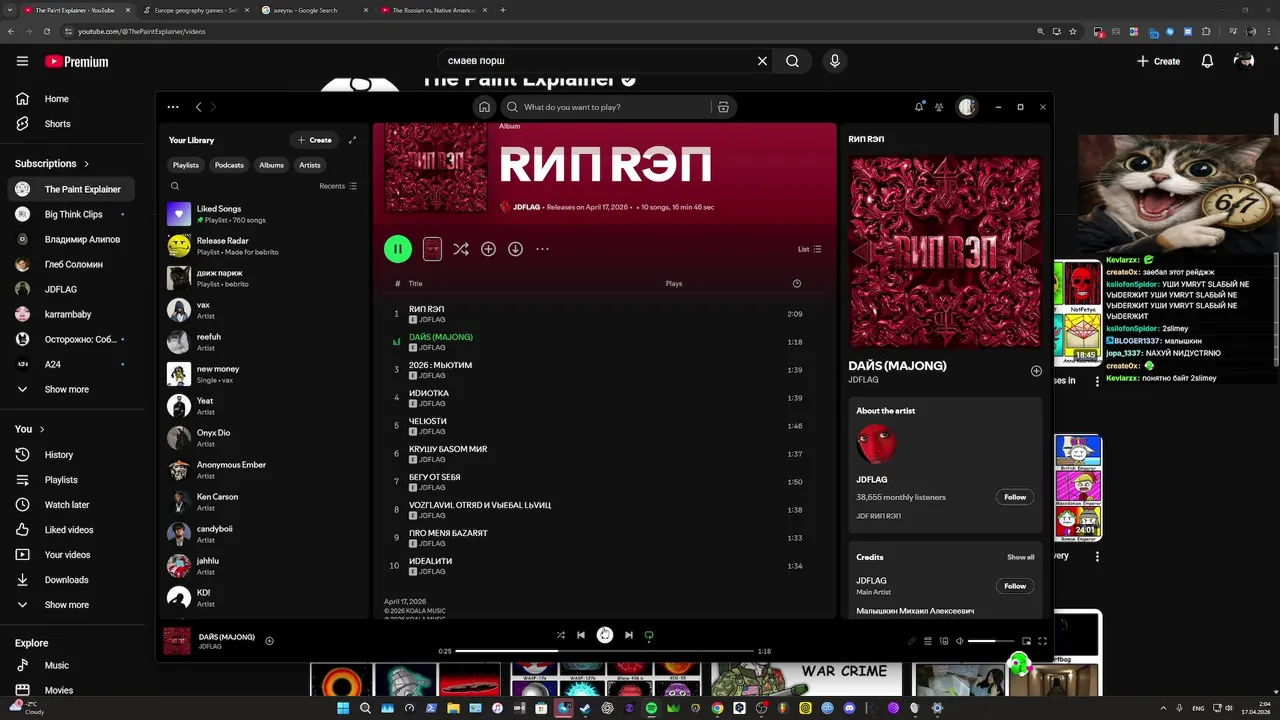This screenshot has width=1280, height=720.
Task: Expand YouTube Subscriptions section
Action: (52, 163)
